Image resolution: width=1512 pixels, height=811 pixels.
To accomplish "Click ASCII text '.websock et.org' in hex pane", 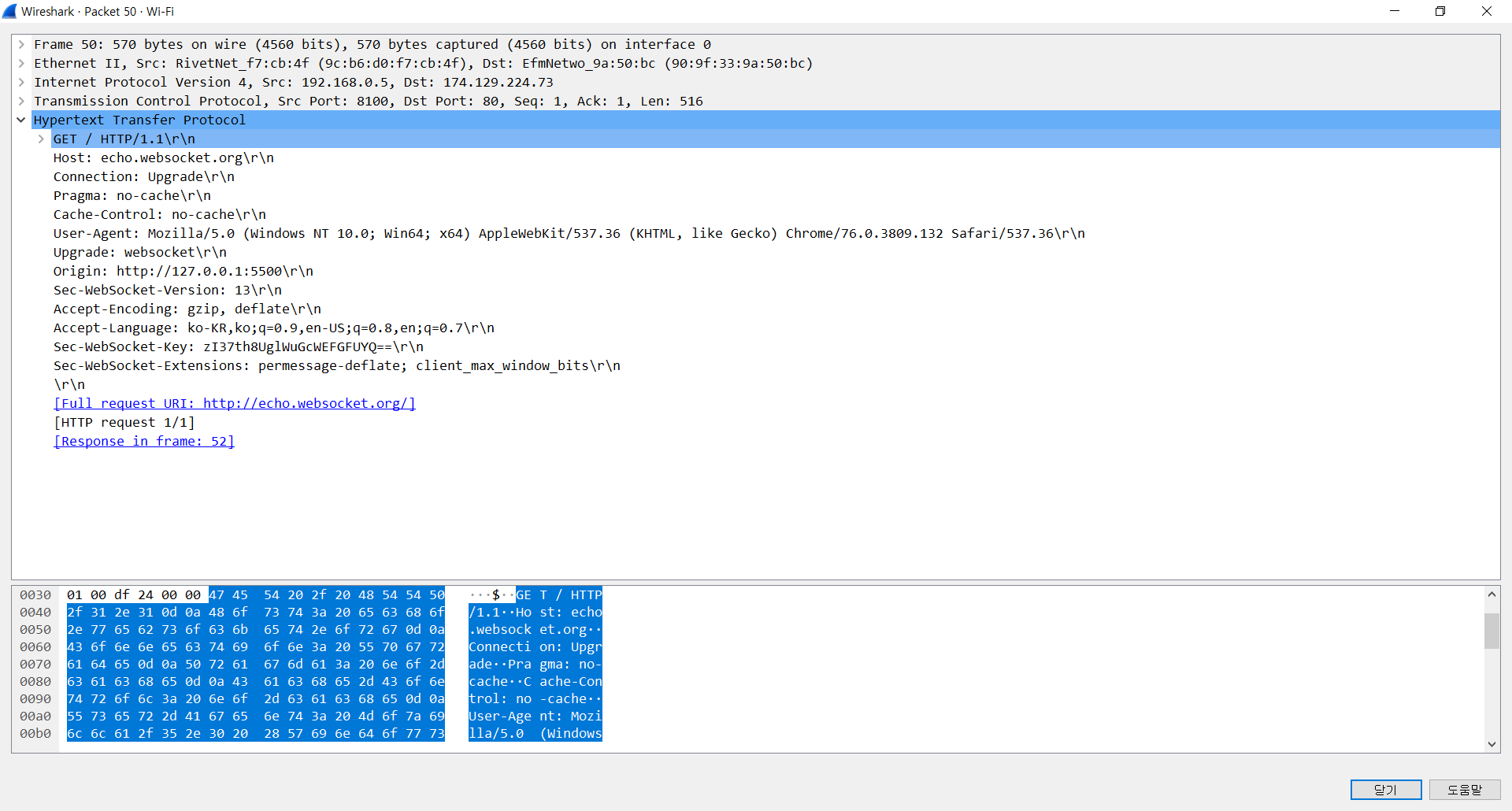I will (x=535, y=629).
